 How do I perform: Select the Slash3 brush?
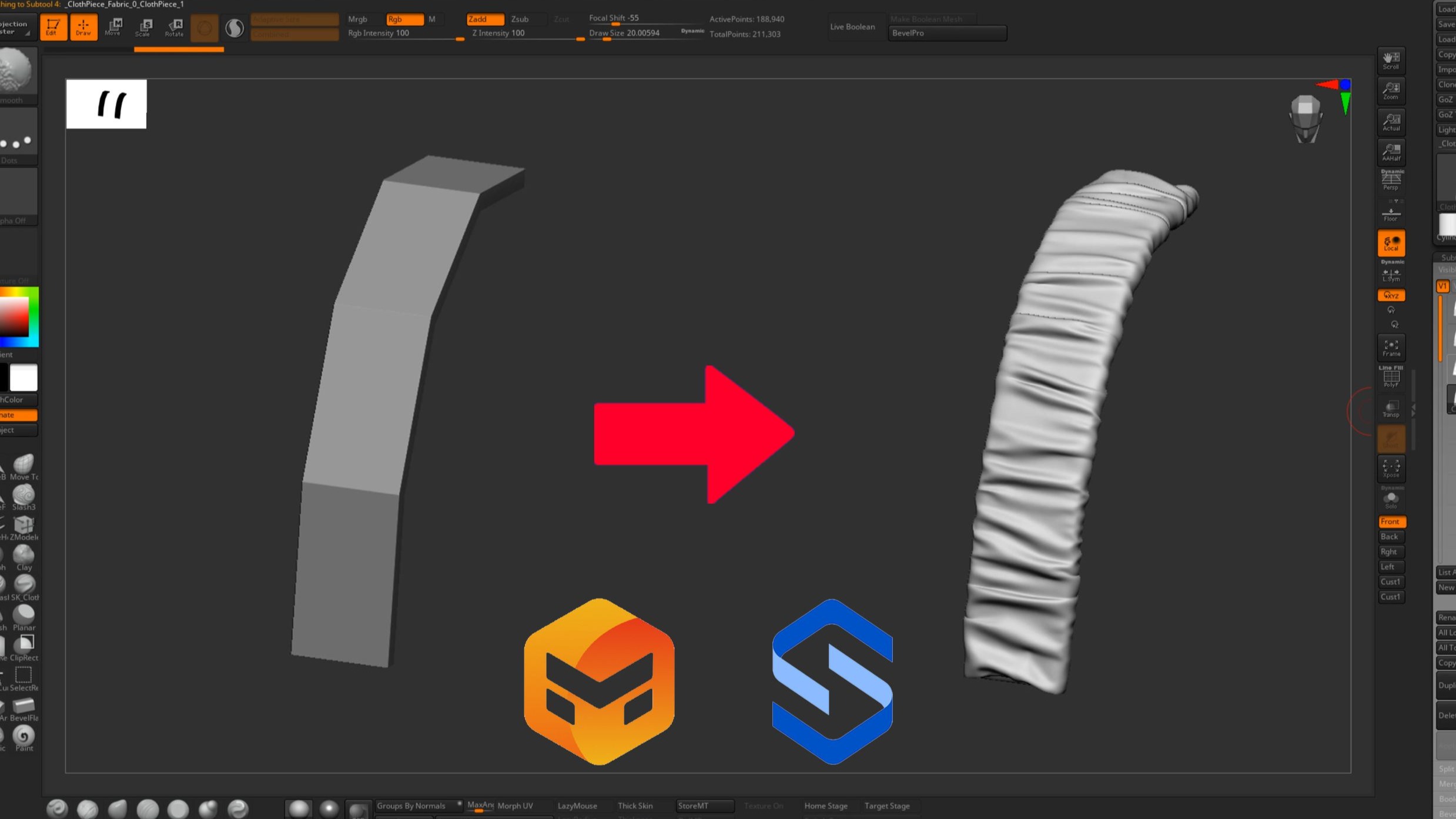click(24, 497)
